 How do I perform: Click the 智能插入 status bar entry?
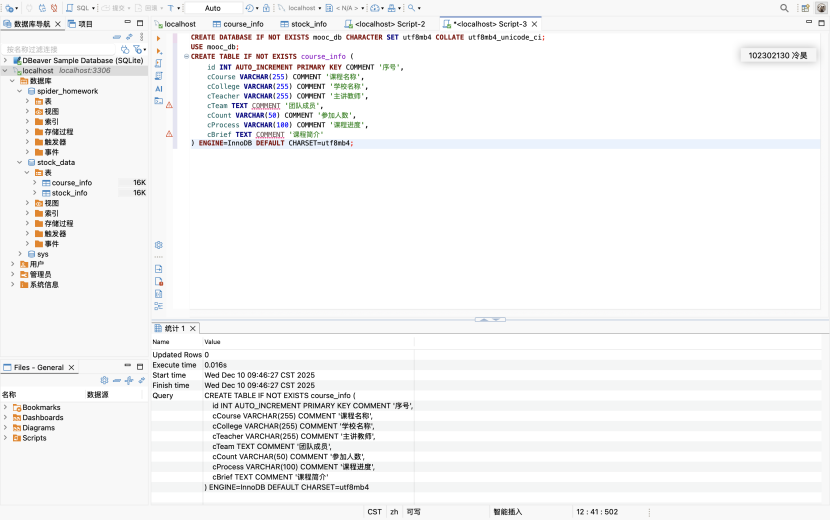click(508, 512)
